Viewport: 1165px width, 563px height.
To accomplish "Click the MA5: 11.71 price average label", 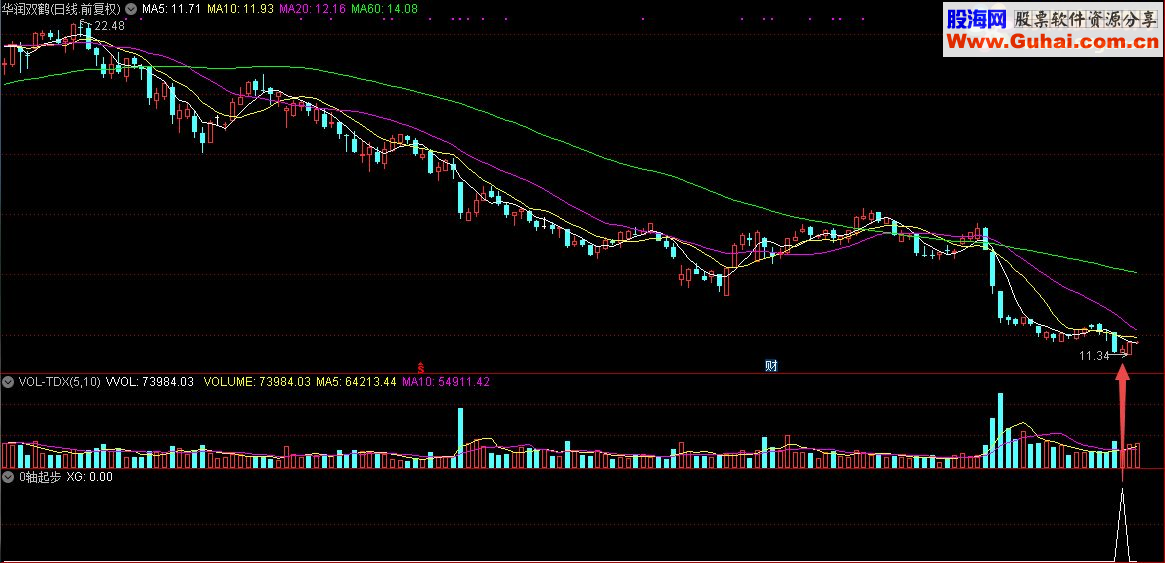I will point(171,10).
